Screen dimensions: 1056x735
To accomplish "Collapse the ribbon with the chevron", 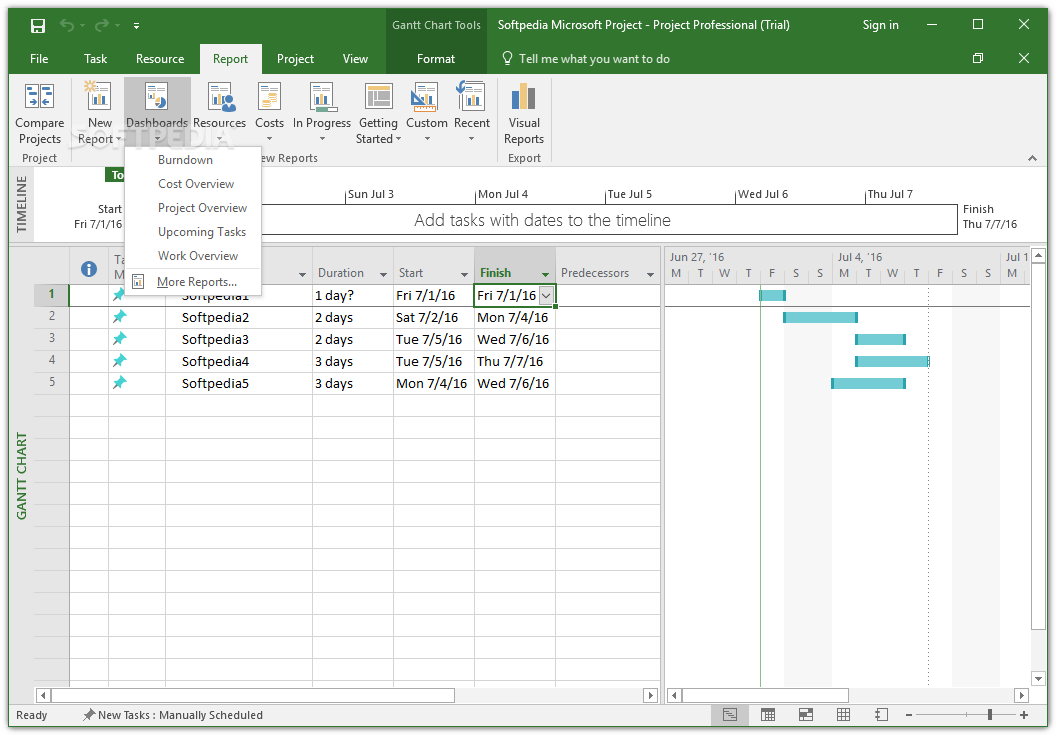I will pyautogui.click(x=1032, y=158).
